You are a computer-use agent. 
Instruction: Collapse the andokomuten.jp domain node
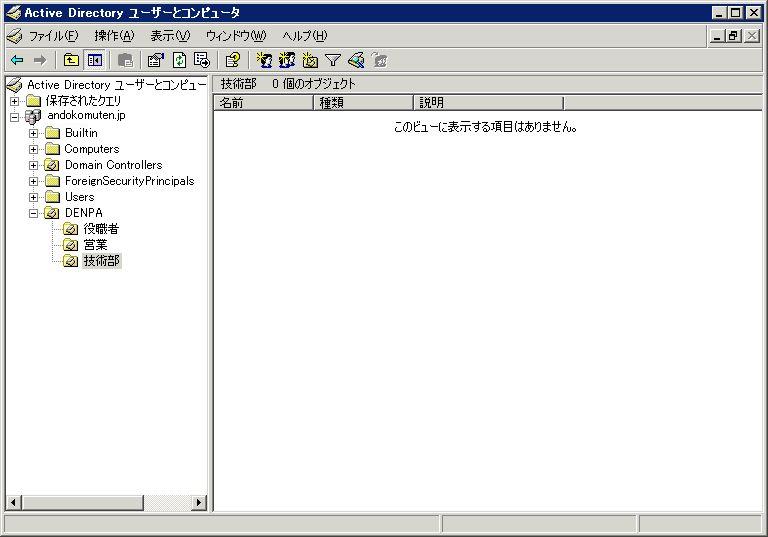point(15,117)
